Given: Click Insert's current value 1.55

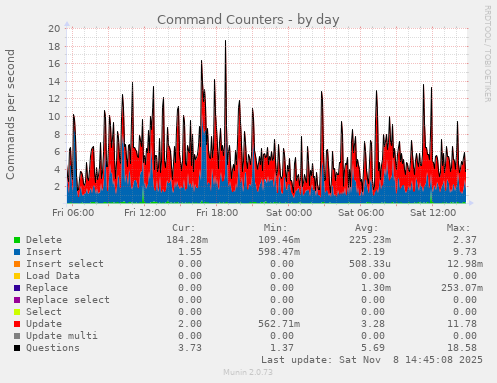Looking at the screenshot, I should tap(190, 252).
